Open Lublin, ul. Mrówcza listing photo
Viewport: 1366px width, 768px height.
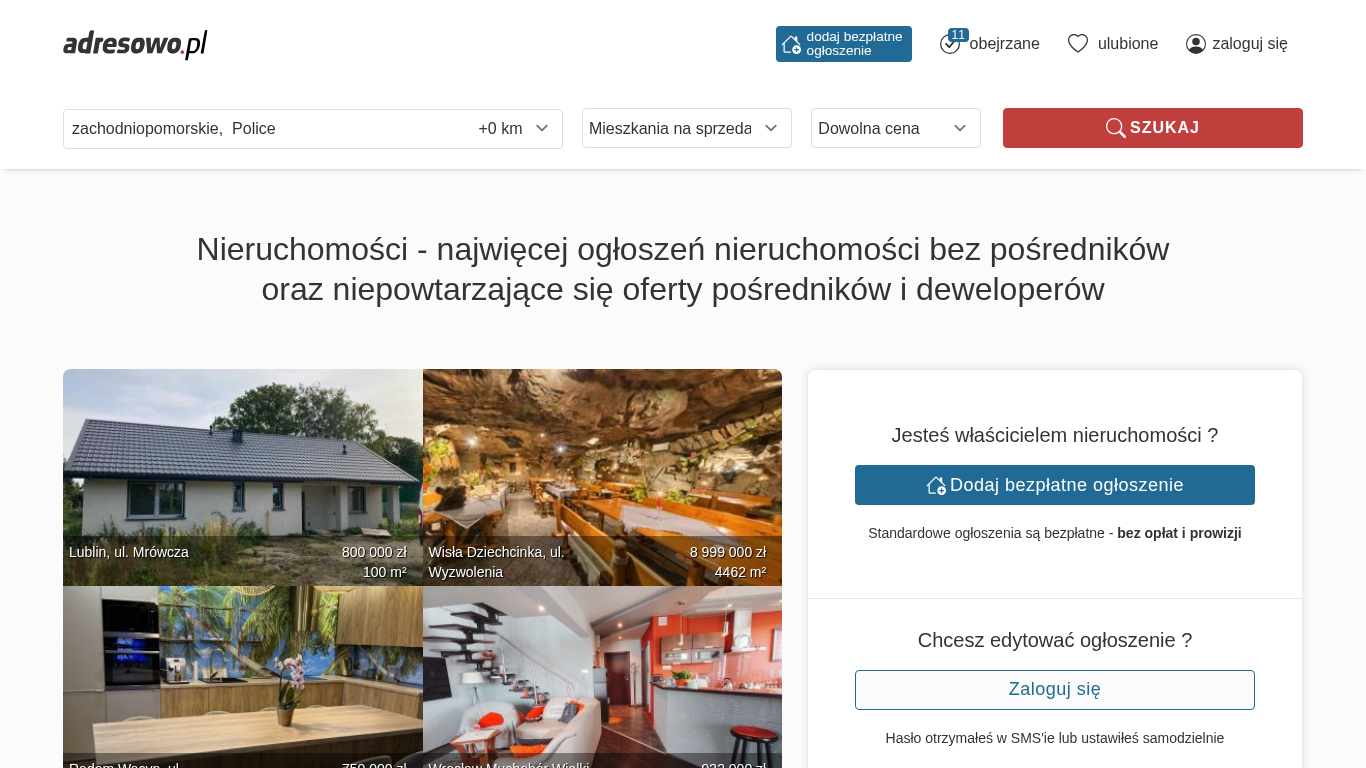[x=243, y=477]
